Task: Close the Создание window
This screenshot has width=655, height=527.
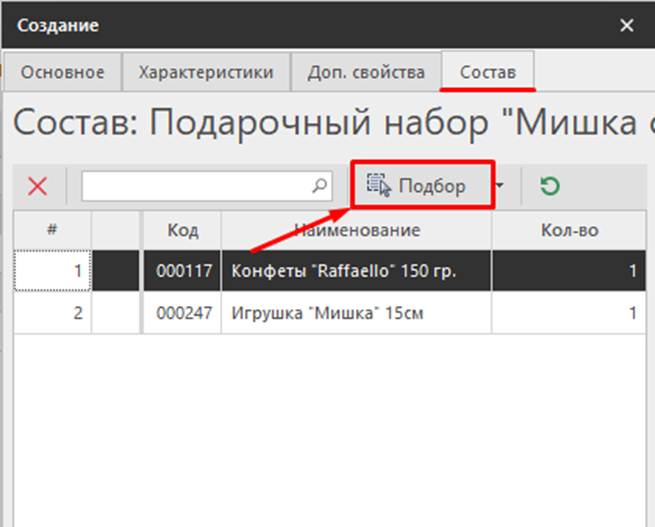Action: tap(627, 25)
